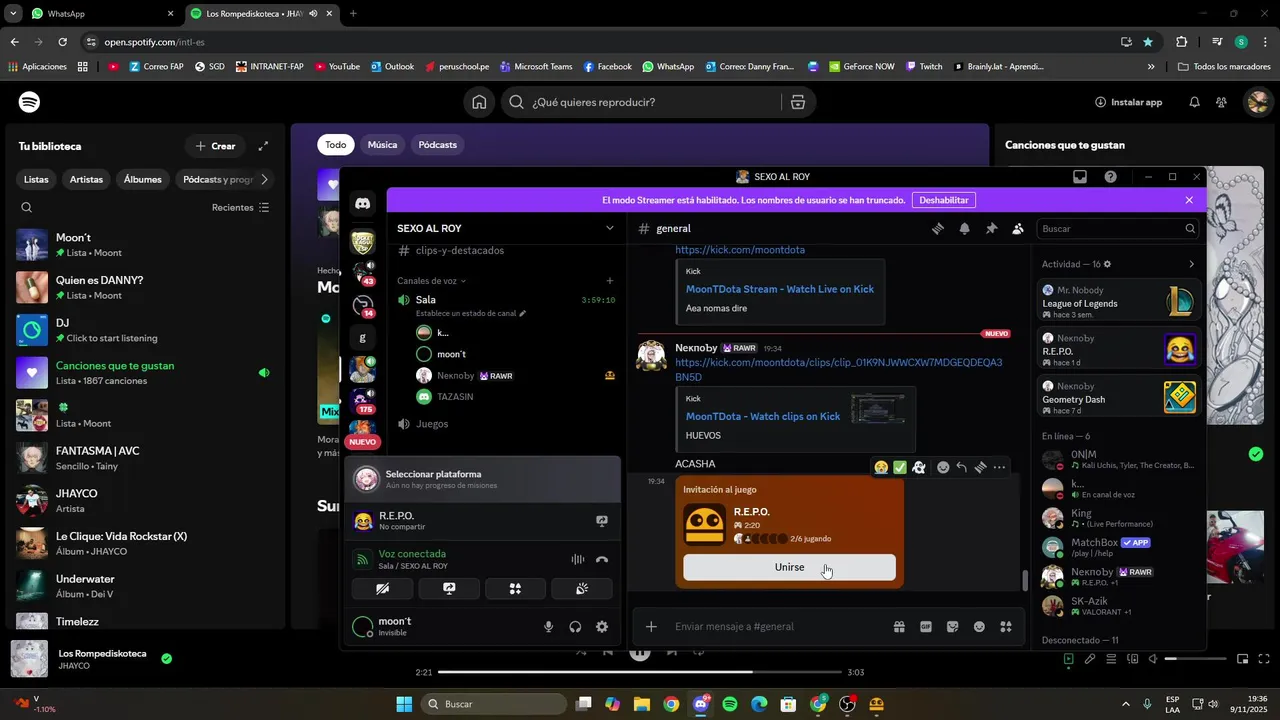Image resolution: width=1280 pixels, height=720 pixels.
Task: Expand SEXO AL ROY server menu
Action: 610,228
